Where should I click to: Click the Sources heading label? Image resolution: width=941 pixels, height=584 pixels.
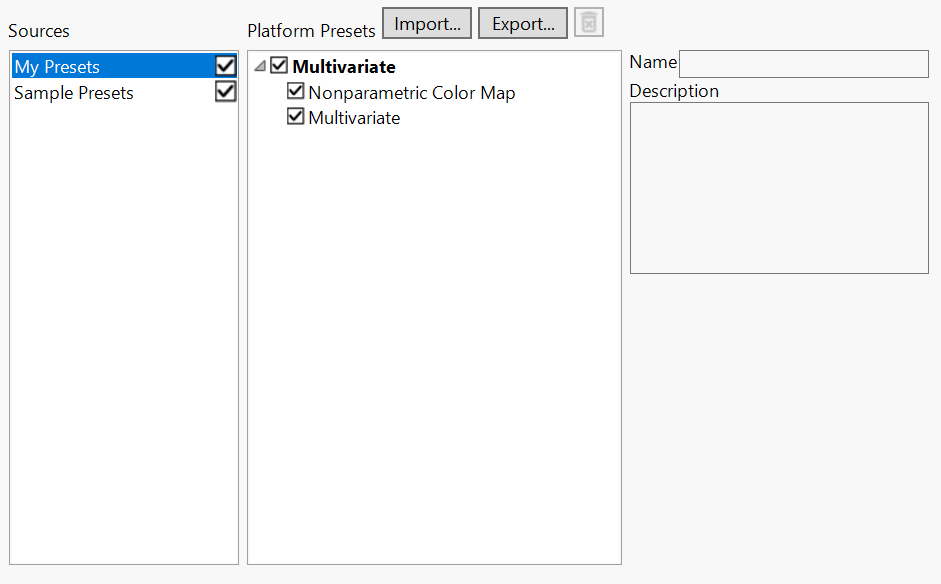tap(38, 31)
